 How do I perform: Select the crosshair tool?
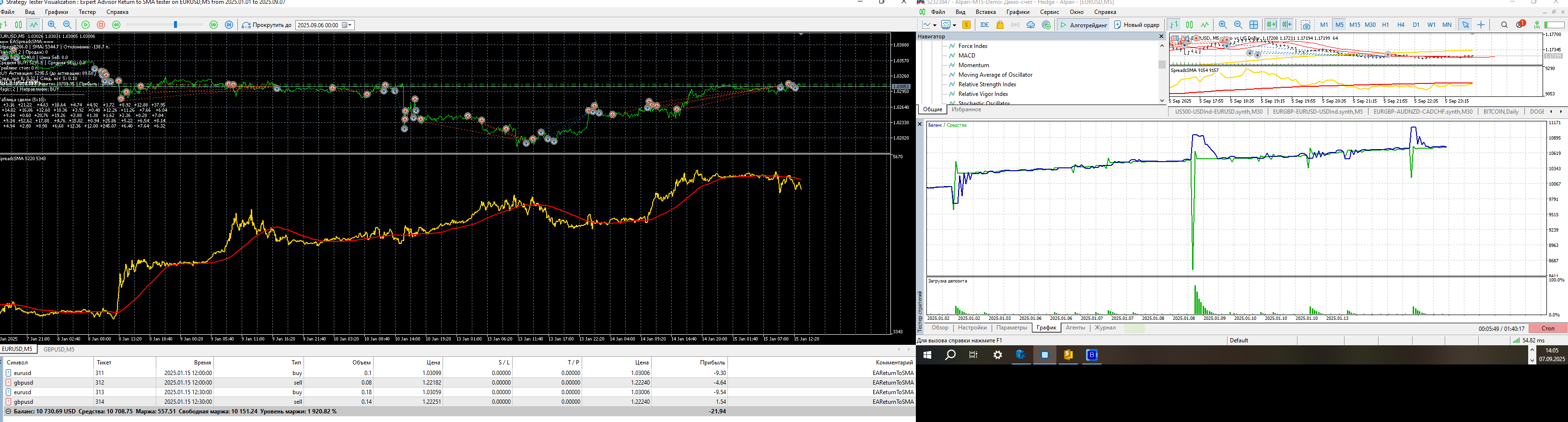(1481, 25)
